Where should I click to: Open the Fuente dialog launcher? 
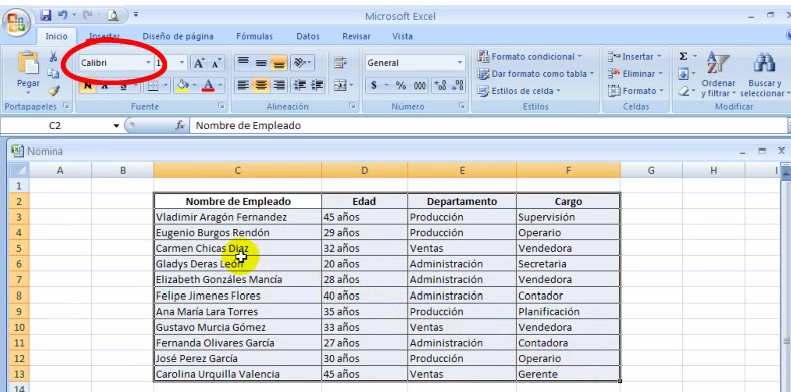pyautogui.click(x=221, y=106)
